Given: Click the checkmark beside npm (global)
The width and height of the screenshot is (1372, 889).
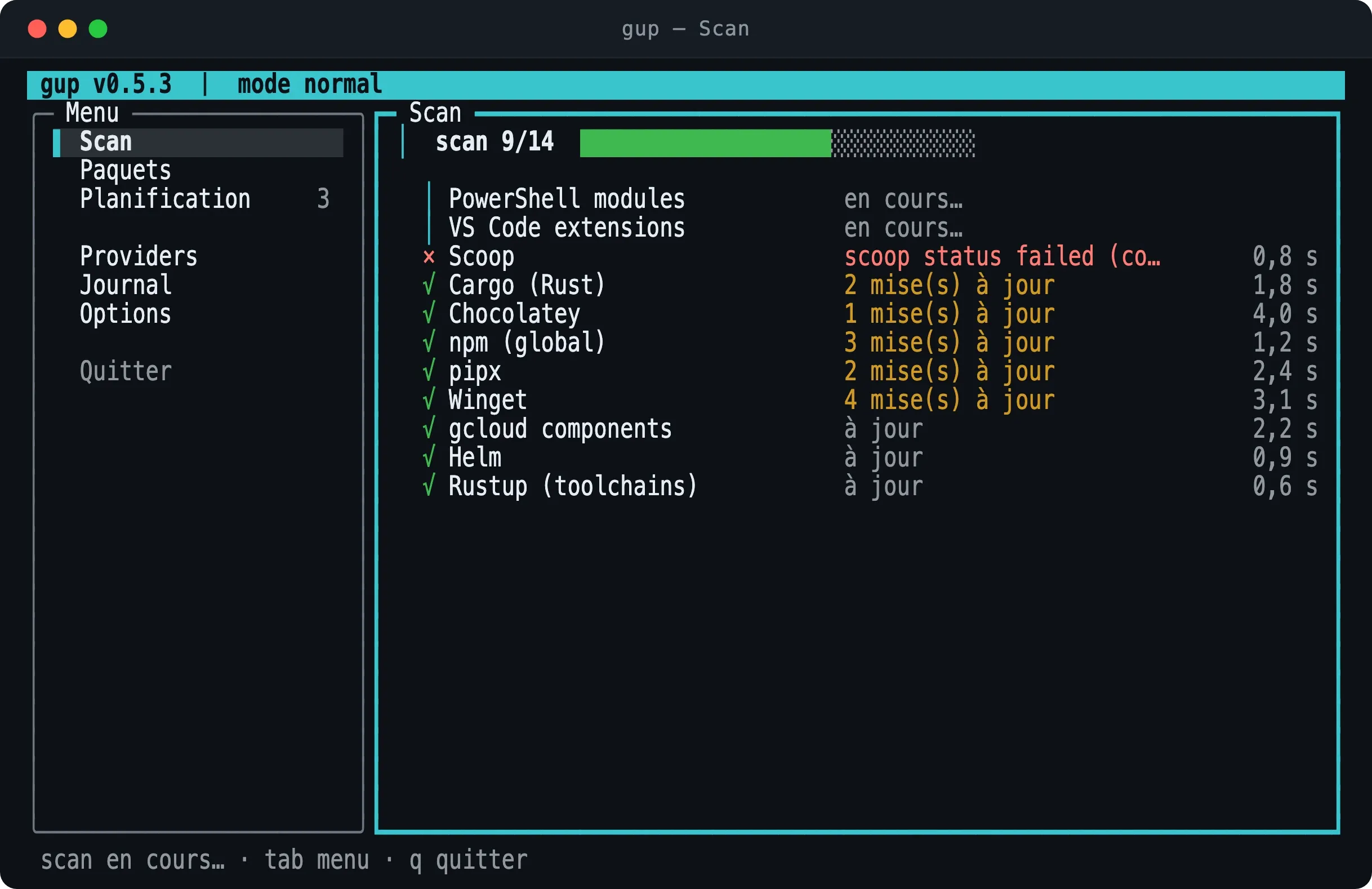Looking at the screenshot, I should click(428, 343).
